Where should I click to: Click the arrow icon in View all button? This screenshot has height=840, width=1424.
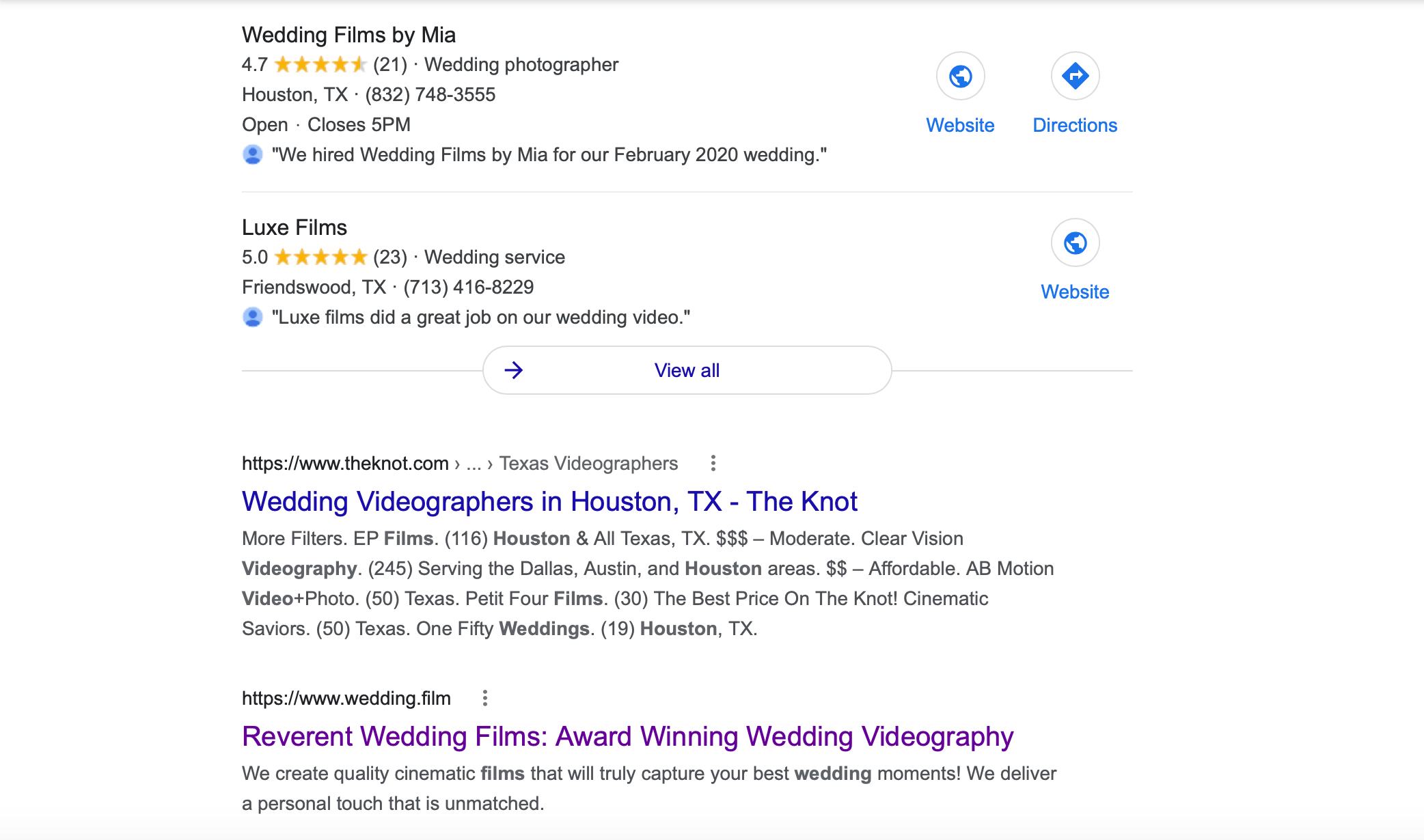pyautogui.click(x=514, y=370)
